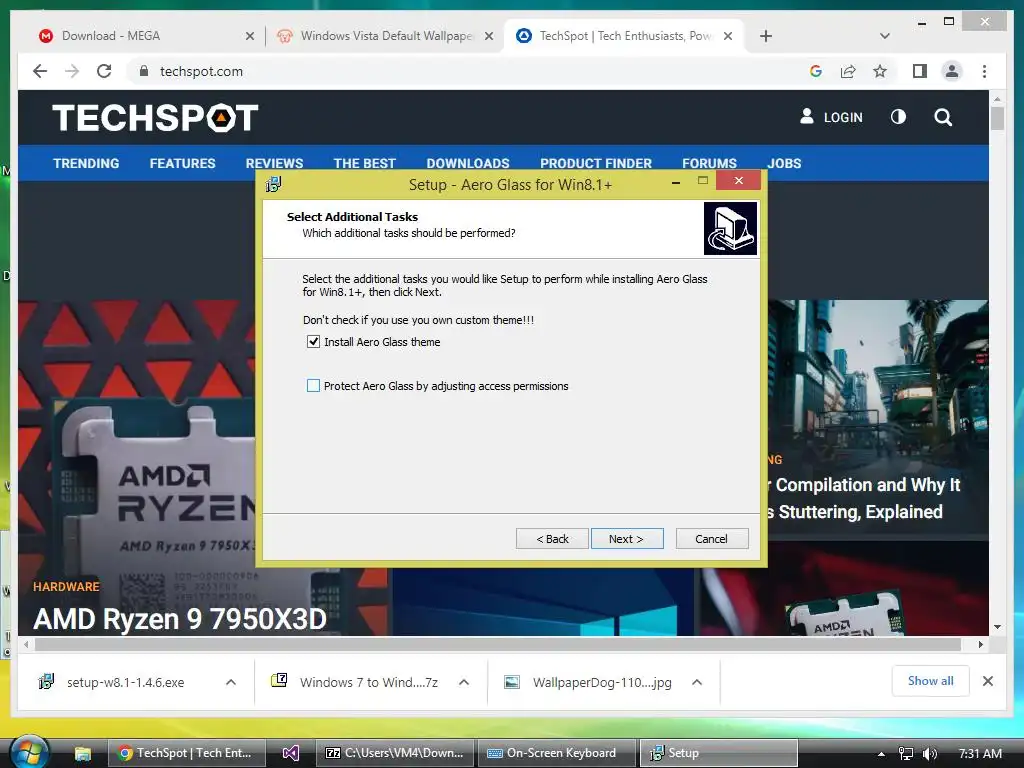Close the Windows Vista Default Wallpaper tab

tap(488, 37)
